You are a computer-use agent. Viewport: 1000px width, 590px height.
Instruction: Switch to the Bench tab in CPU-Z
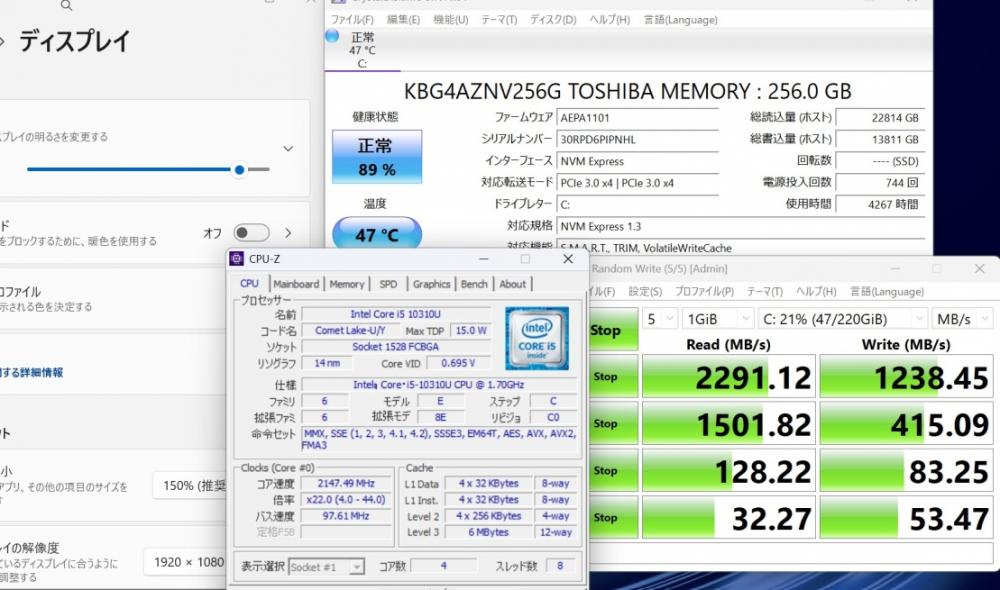[474, 284]
